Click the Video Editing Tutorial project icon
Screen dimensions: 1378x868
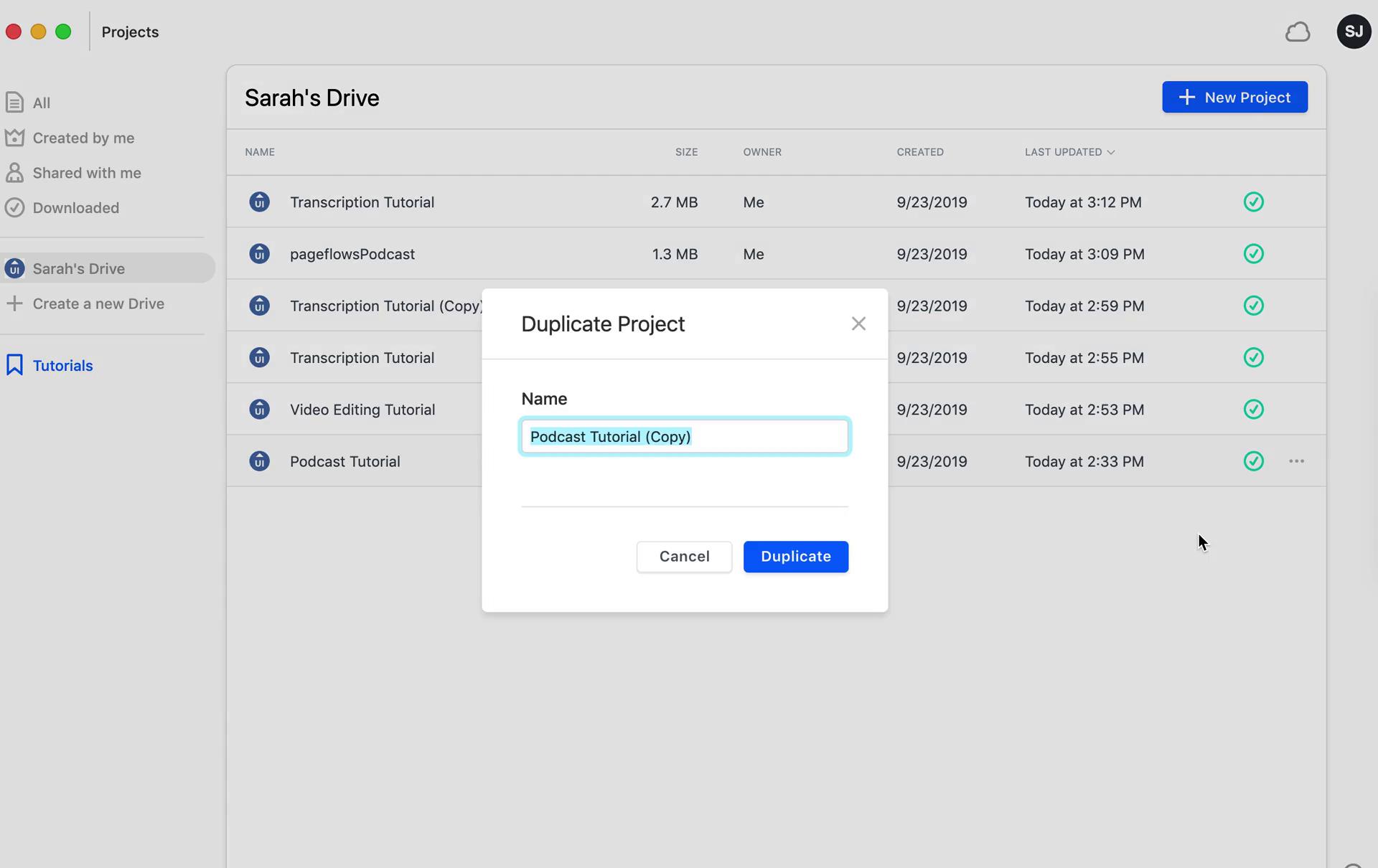tap(259, 410)
